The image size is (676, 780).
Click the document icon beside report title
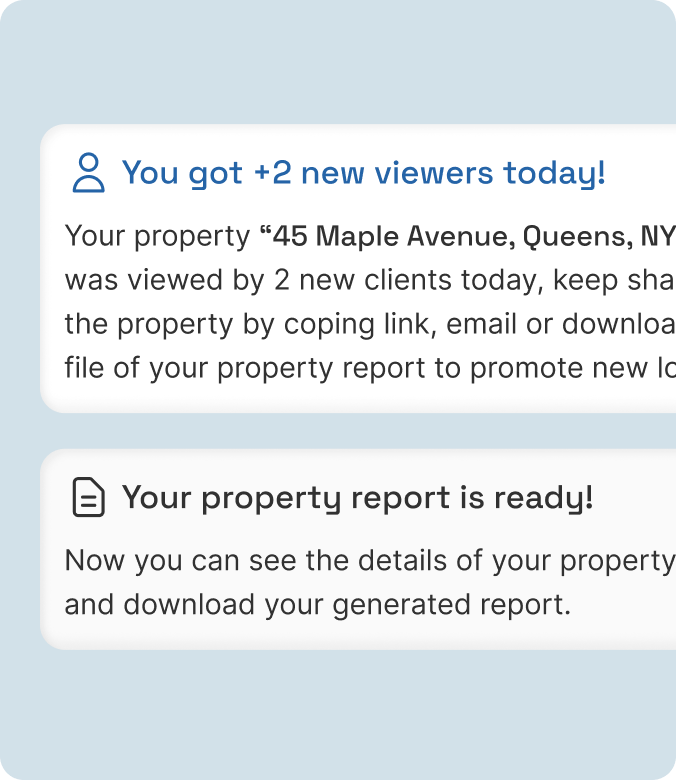(x=89, y=497)
